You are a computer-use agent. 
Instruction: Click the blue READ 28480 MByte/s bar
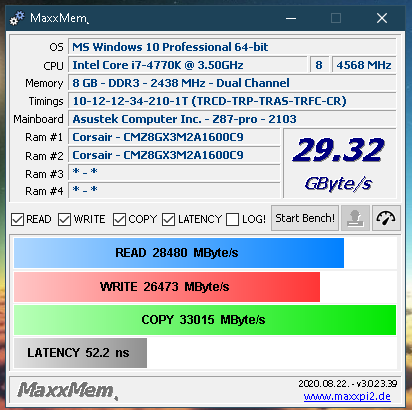[179, 253]
